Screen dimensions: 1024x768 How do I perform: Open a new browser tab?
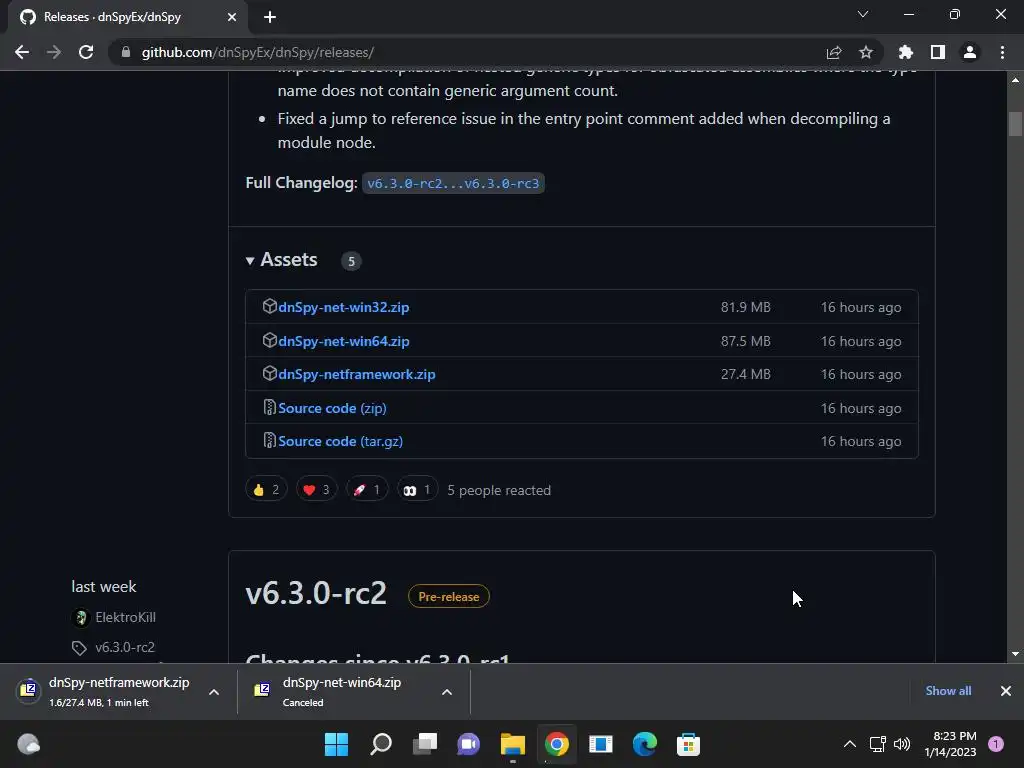pos(270,17)
